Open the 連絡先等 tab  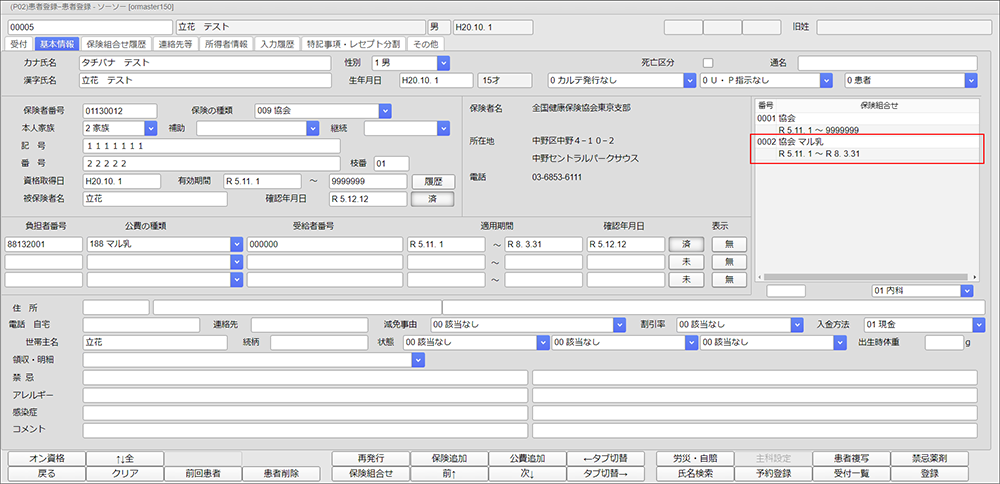pos(175,44)
